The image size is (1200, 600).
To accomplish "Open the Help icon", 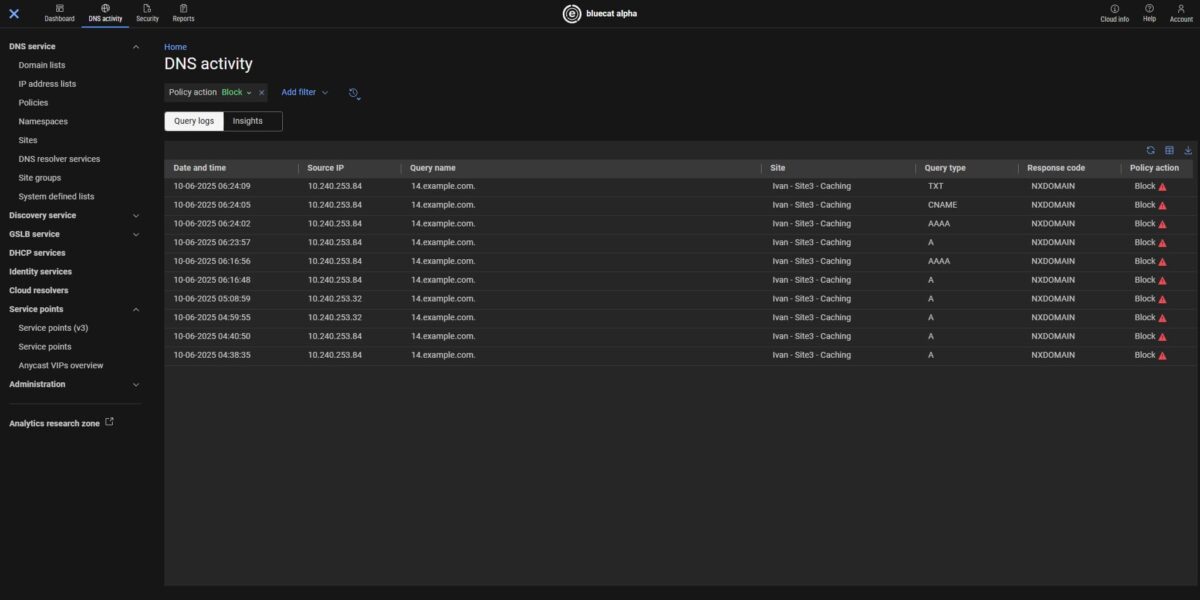I will (1148, 10).
